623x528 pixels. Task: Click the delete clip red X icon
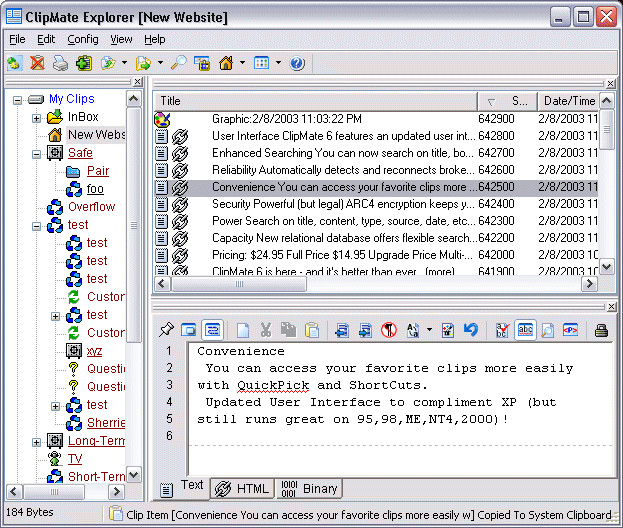click(37, 63)
